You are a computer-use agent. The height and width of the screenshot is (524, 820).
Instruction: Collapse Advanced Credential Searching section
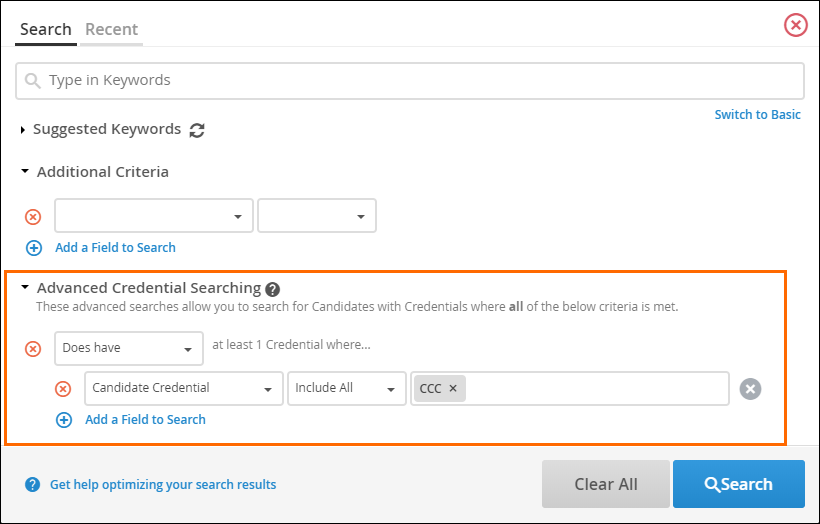[x=25, y=287]
